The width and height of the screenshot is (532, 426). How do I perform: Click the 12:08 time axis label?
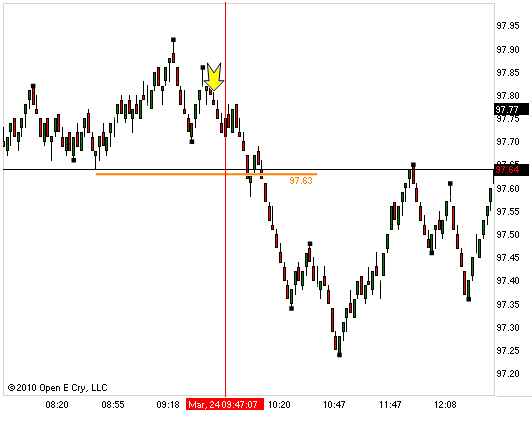click(x=445, y=405)
